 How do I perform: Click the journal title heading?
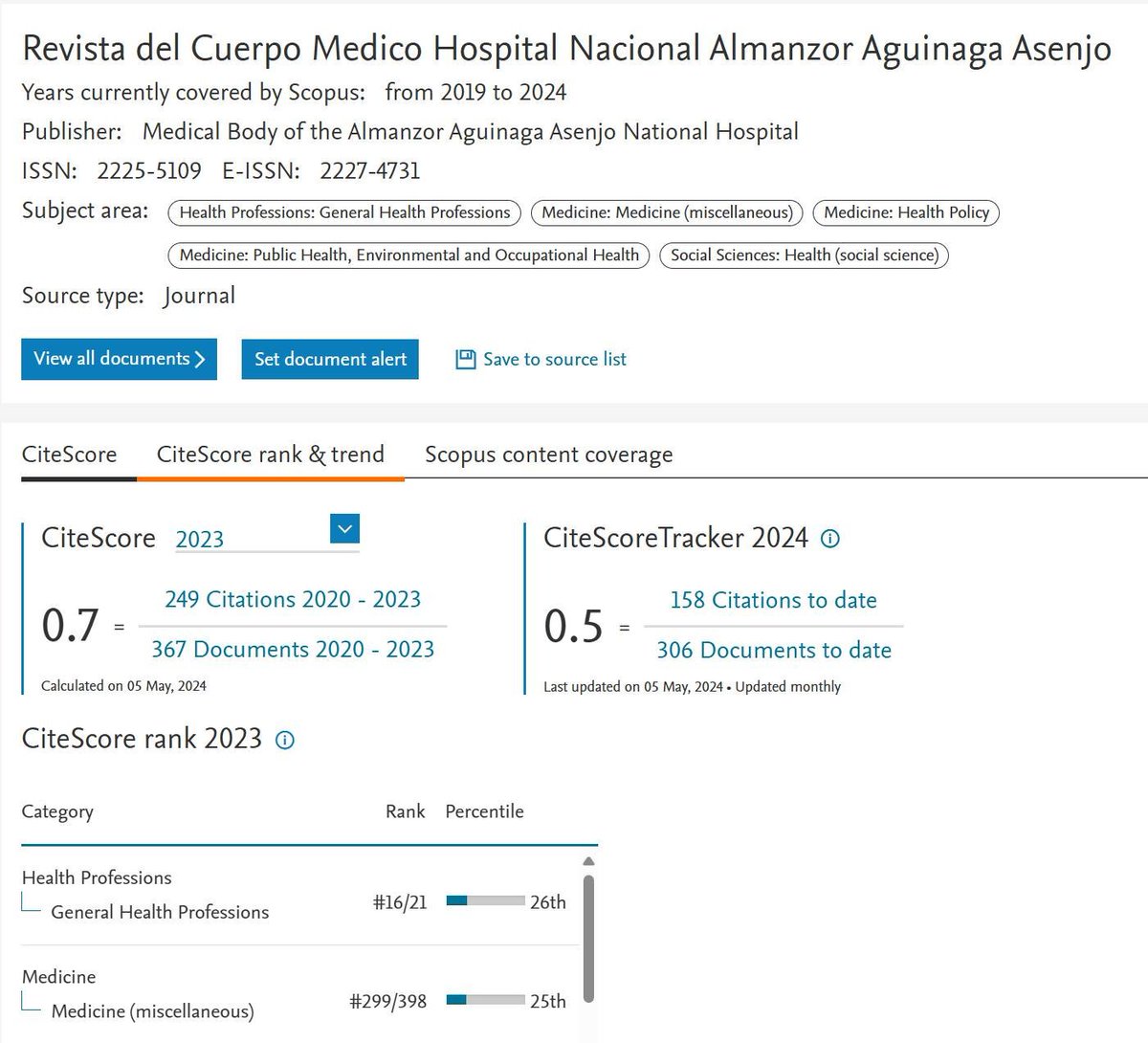(566, 49)
